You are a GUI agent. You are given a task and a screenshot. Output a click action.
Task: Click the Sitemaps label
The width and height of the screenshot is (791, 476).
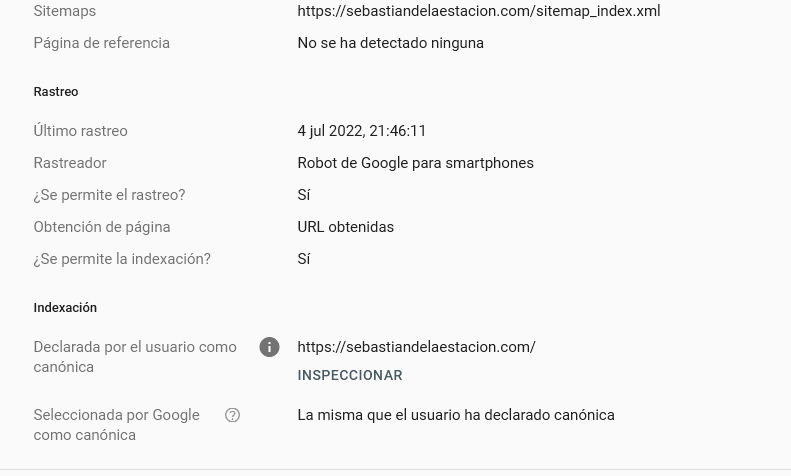(65, 11)
